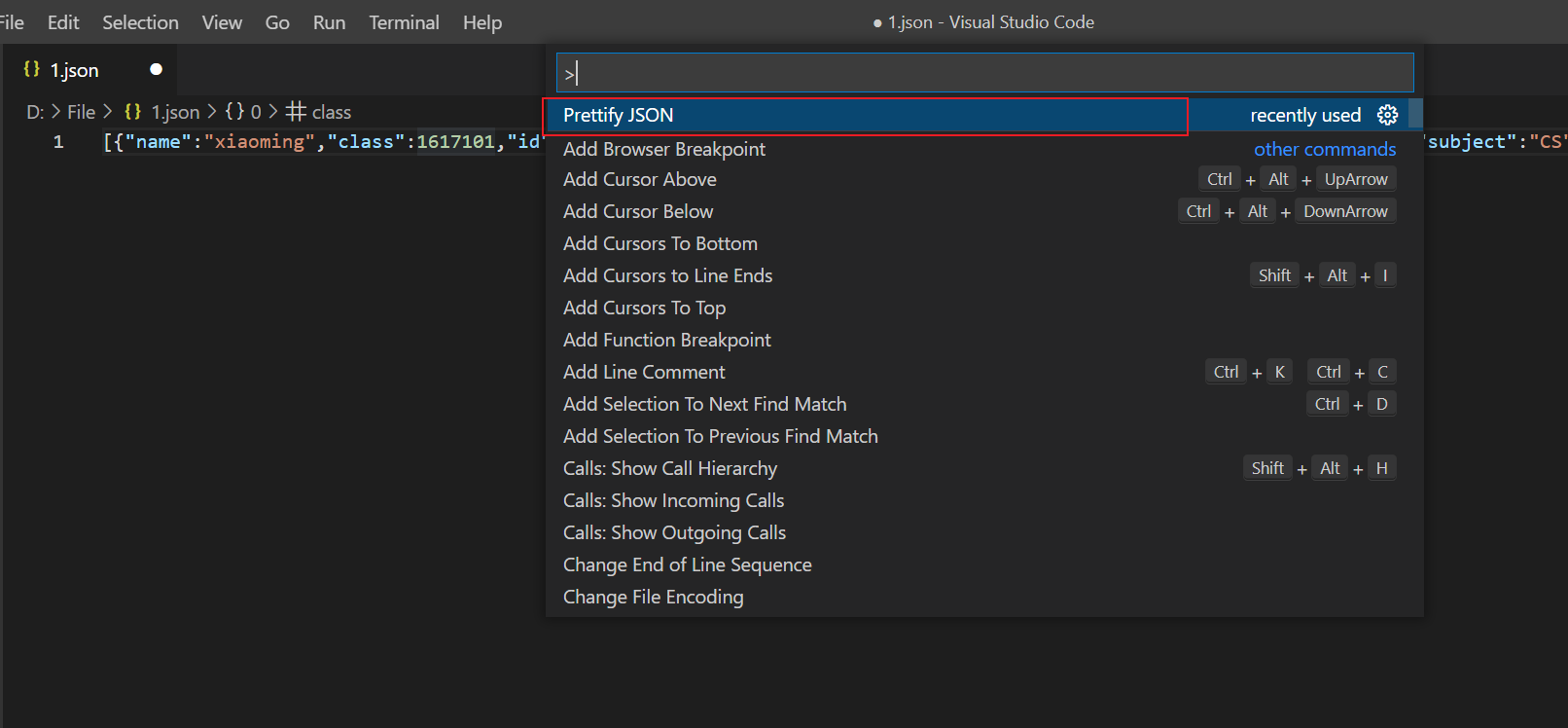
Task: Click line number 1 in the gutter
Action: click(58, 142)
